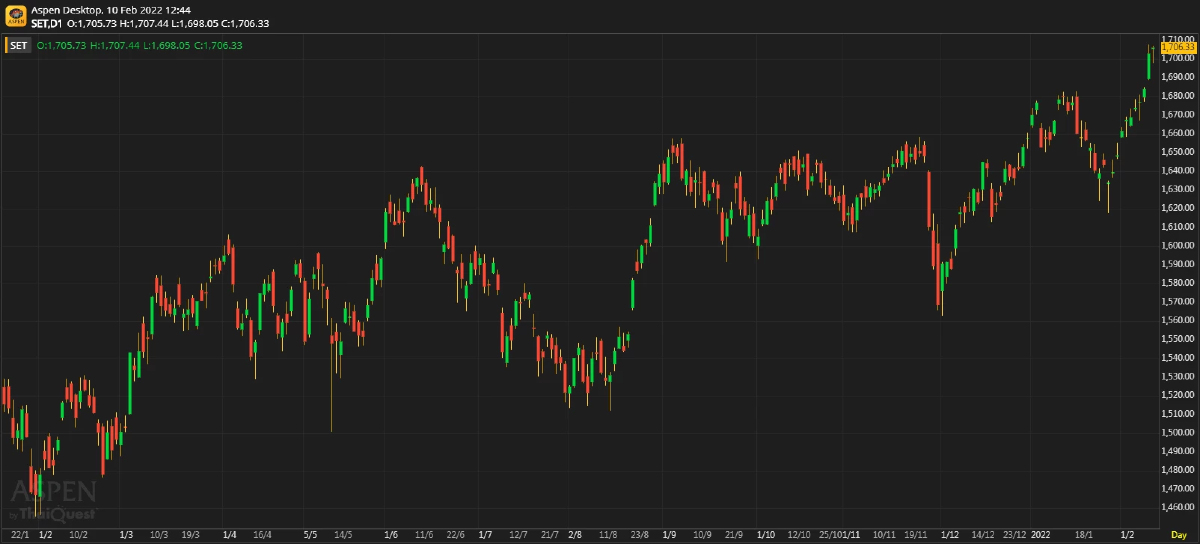Click the 1,470.00 price axis label
Viewport: 1200px width, 544px height.
[x=1180, y=489]
